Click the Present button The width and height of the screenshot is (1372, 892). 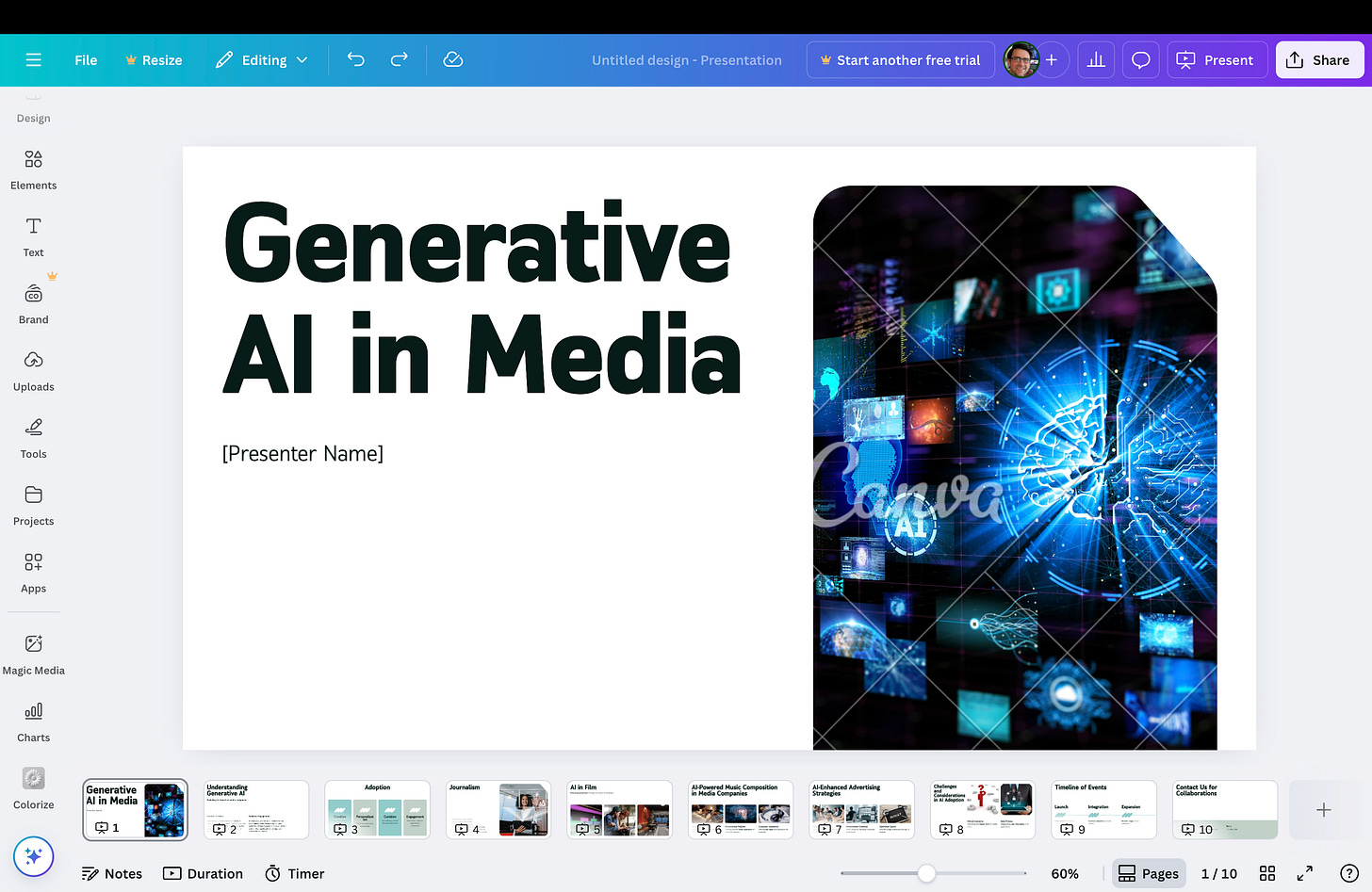[x=1217, y=59]
